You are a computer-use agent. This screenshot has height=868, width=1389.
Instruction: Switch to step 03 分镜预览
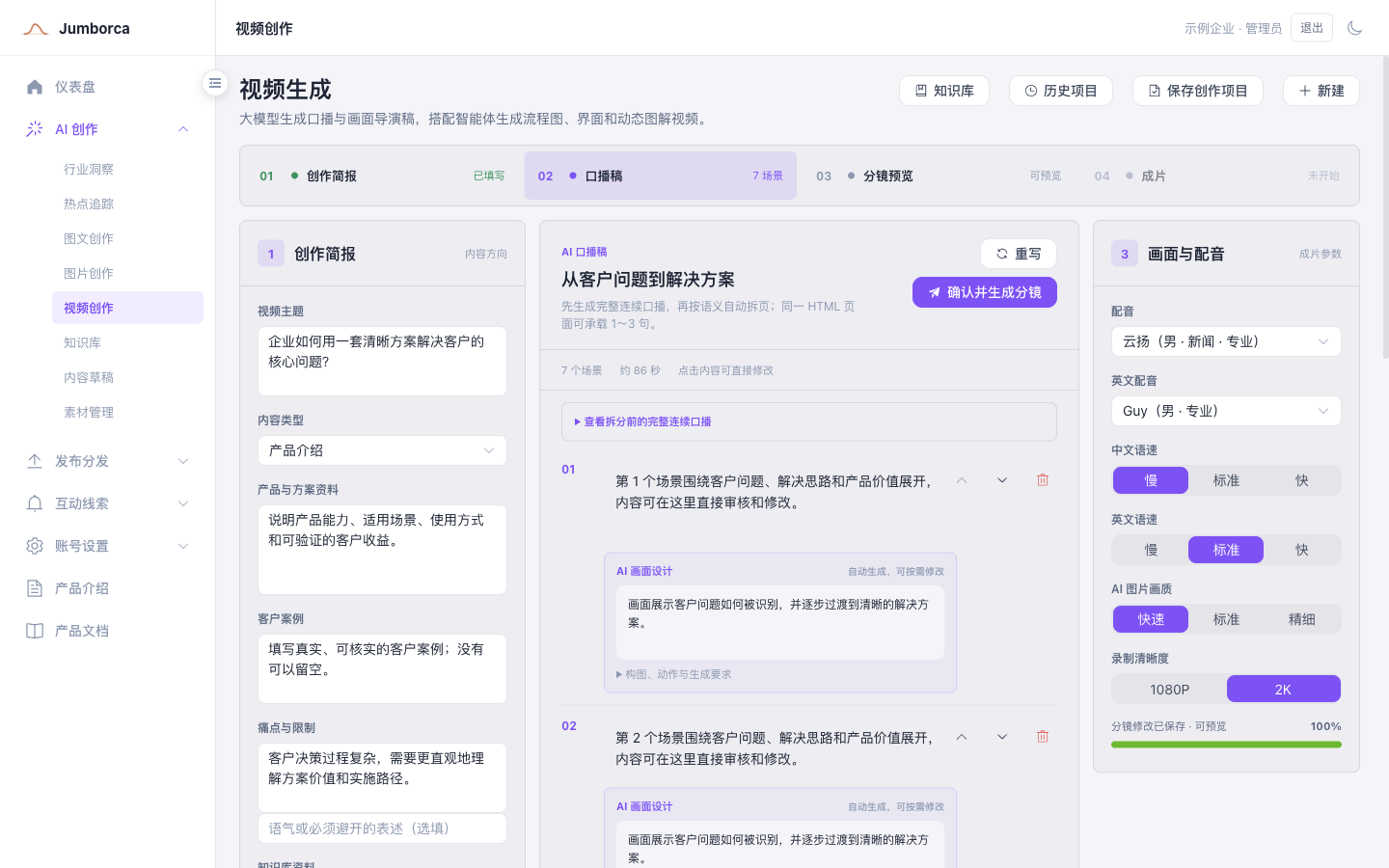click(x=939, y=176)
